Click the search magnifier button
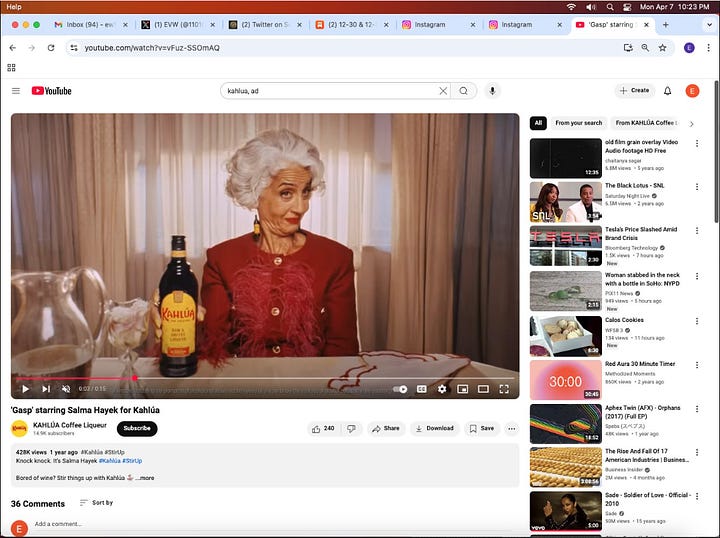Screen dimensions: 720x538 (463, 91)
